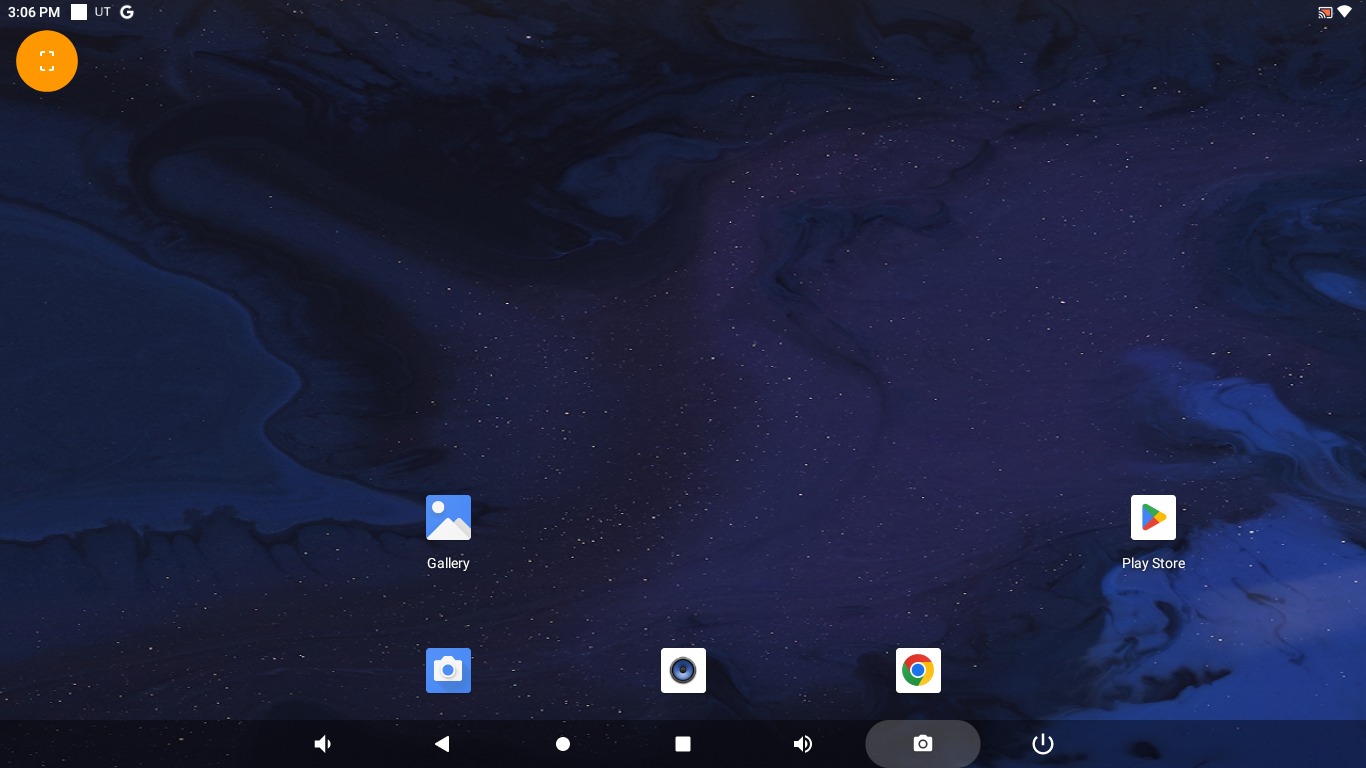Click the Google G notification icon

click(126, 12)
